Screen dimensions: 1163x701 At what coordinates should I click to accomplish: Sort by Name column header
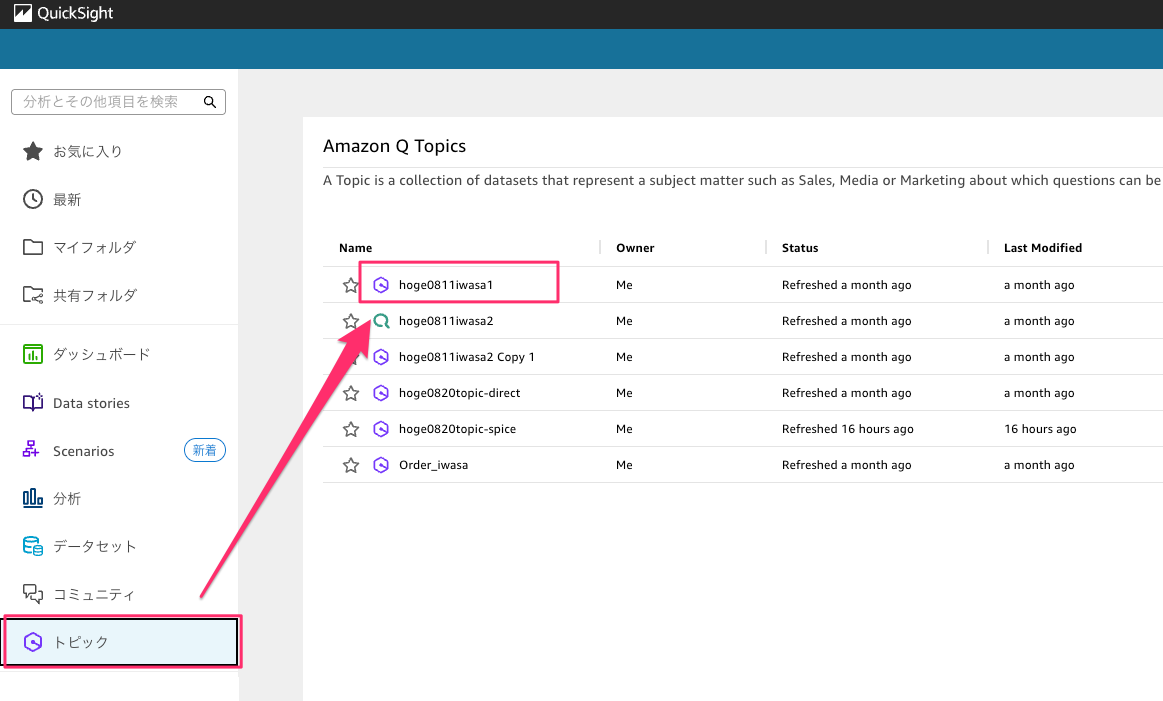tap(355, 248)
